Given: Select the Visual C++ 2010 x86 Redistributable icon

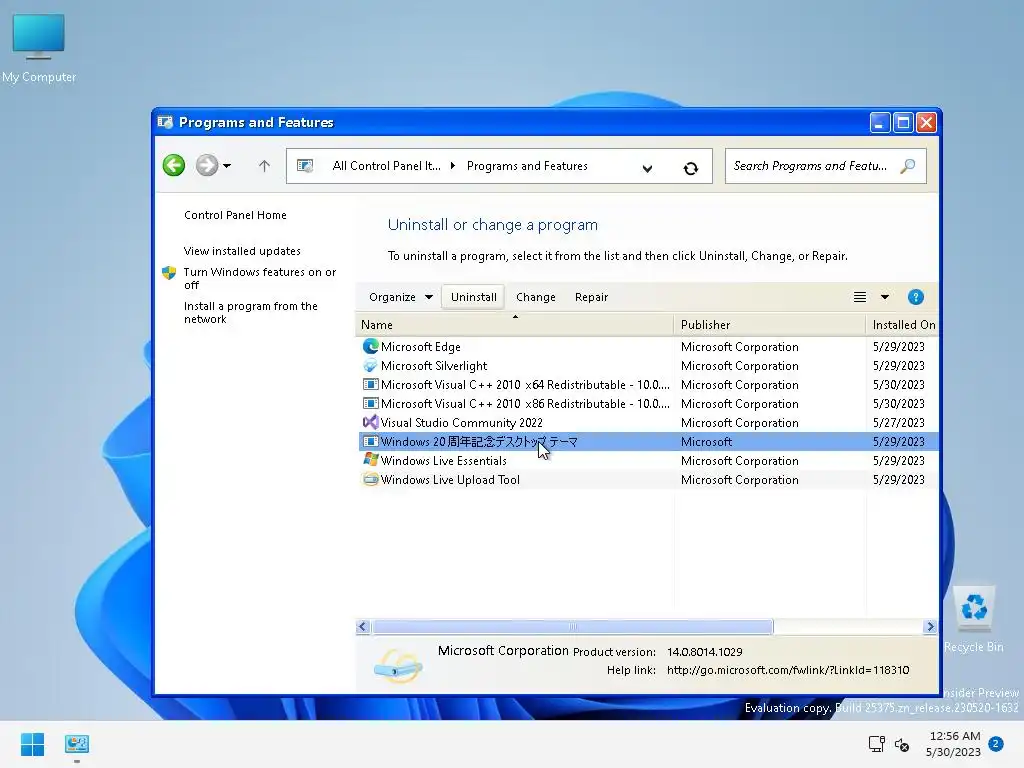Looking at the screenshot, I should [x=370, y=403].
